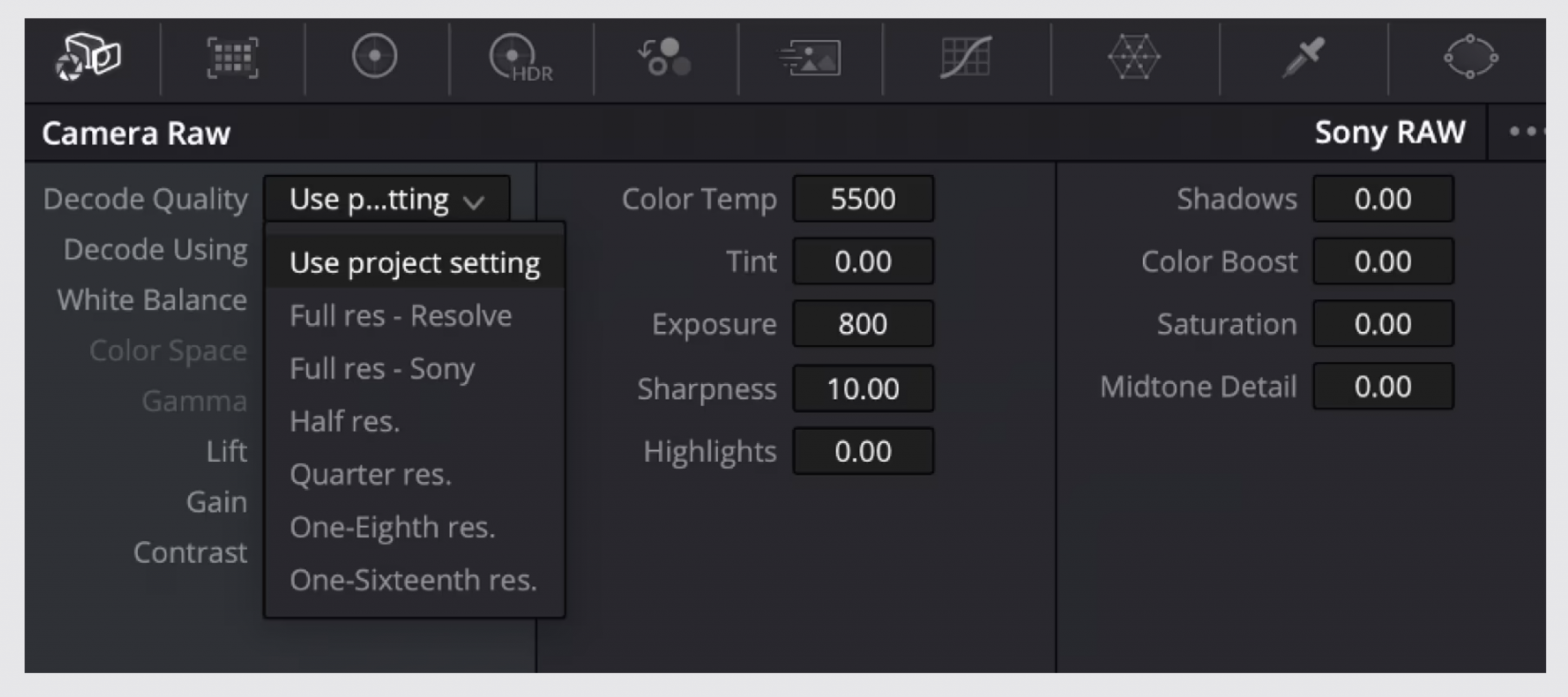Click the Color Temp value field
1568x697 pixels.
pyautogui.click(x=863, y=199)
